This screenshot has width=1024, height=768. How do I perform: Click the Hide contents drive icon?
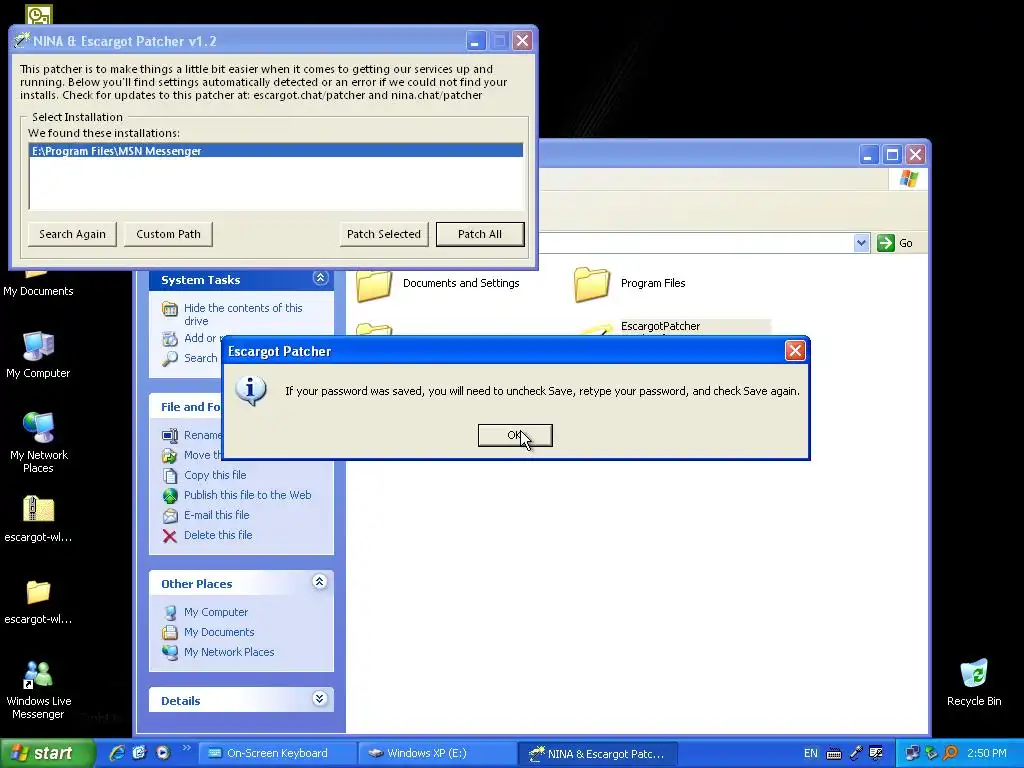point(170,309)
